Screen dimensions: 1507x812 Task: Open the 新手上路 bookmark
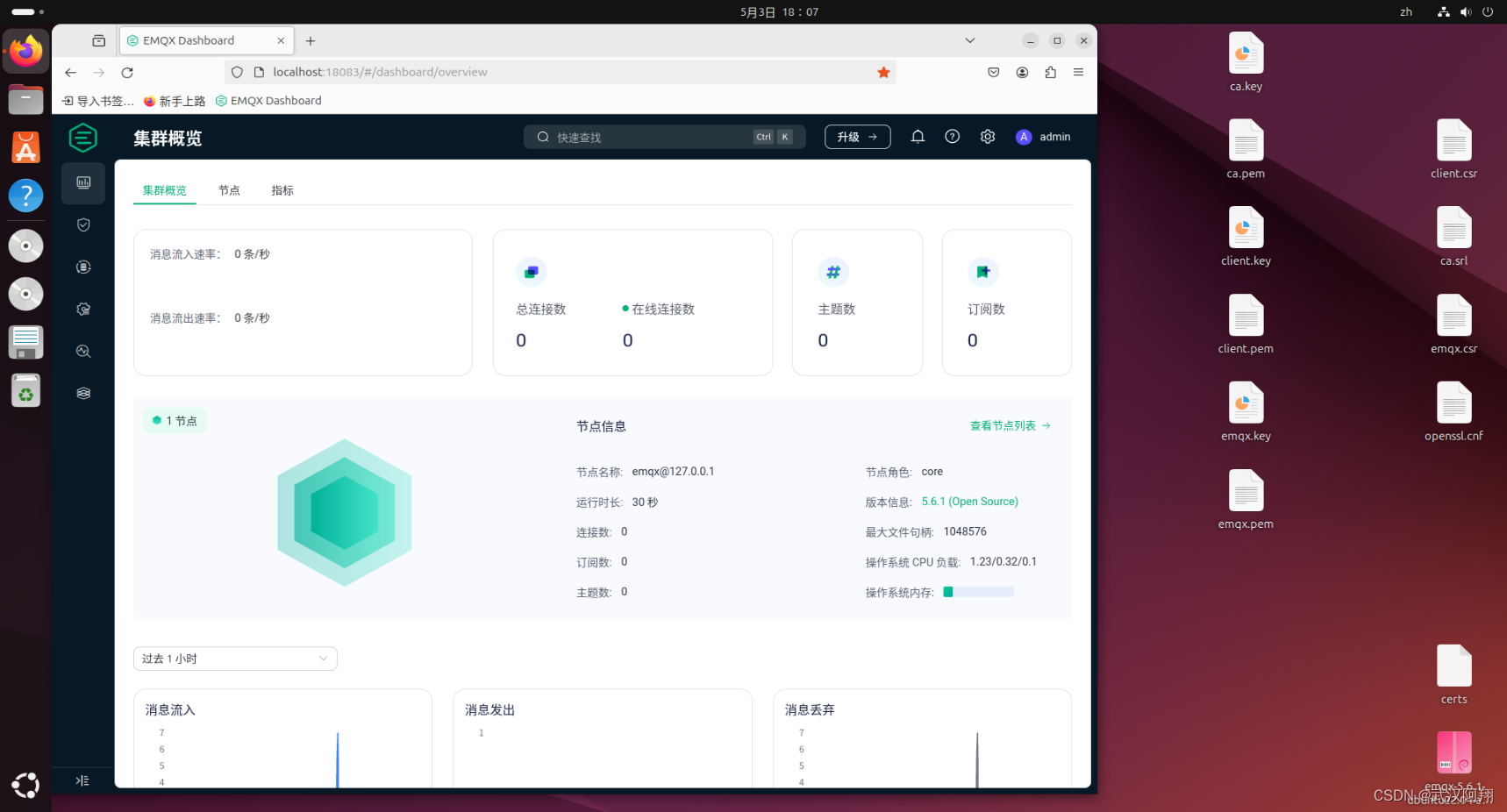click(175, 101)
